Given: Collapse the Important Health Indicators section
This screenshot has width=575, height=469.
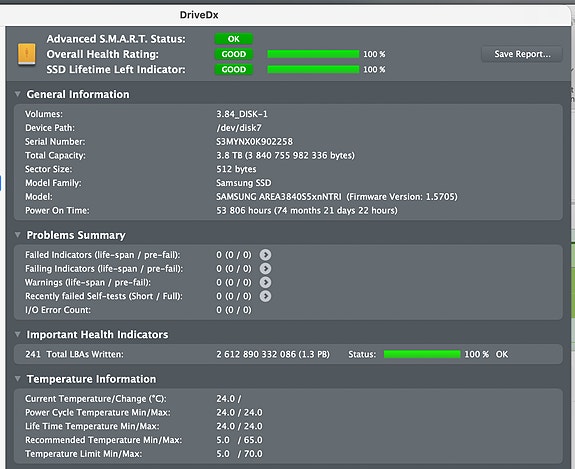Looking at the screenshot, I should coord(17,334).
